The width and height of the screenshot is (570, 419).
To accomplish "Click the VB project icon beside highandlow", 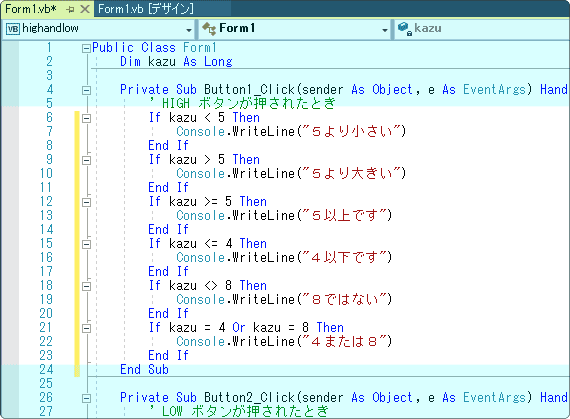I will click(x=13, y=29).
